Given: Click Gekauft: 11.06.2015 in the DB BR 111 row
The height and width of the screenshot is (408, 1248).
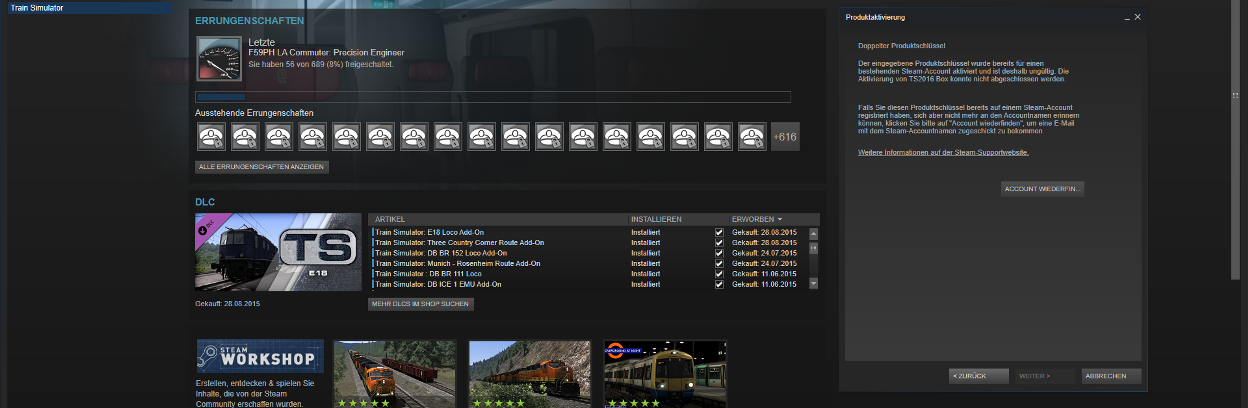Looking at the screenshot, I should [x=765, y=274].
